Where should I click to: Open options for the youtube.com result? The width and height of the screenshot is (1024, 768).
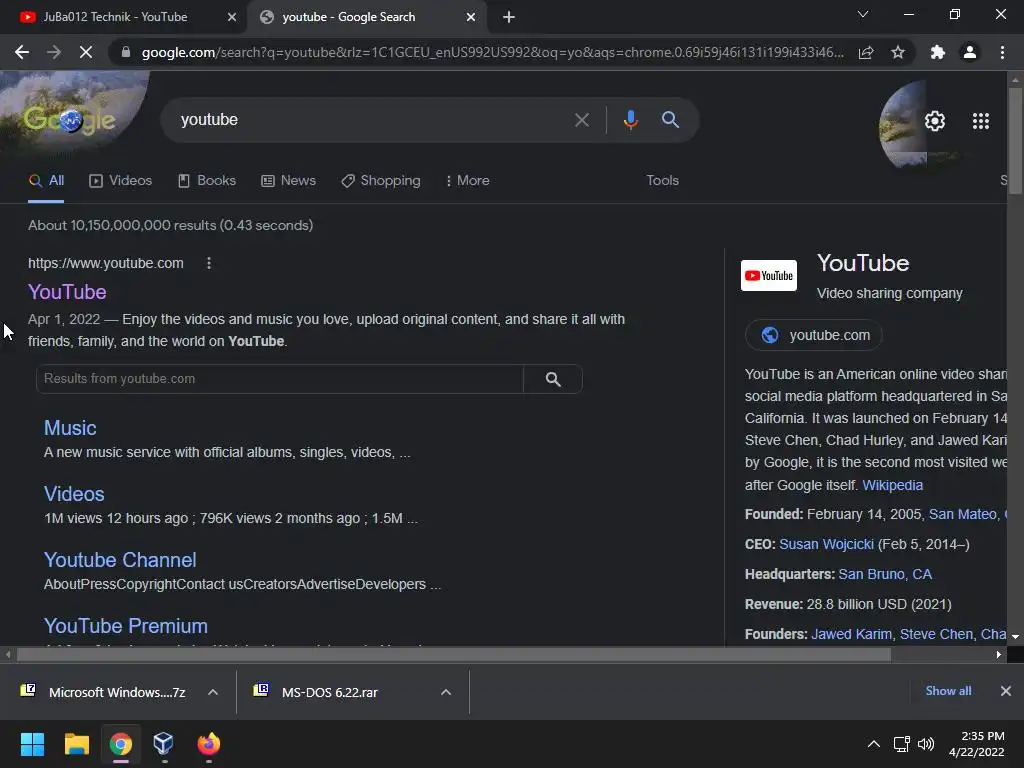[209, 263]
